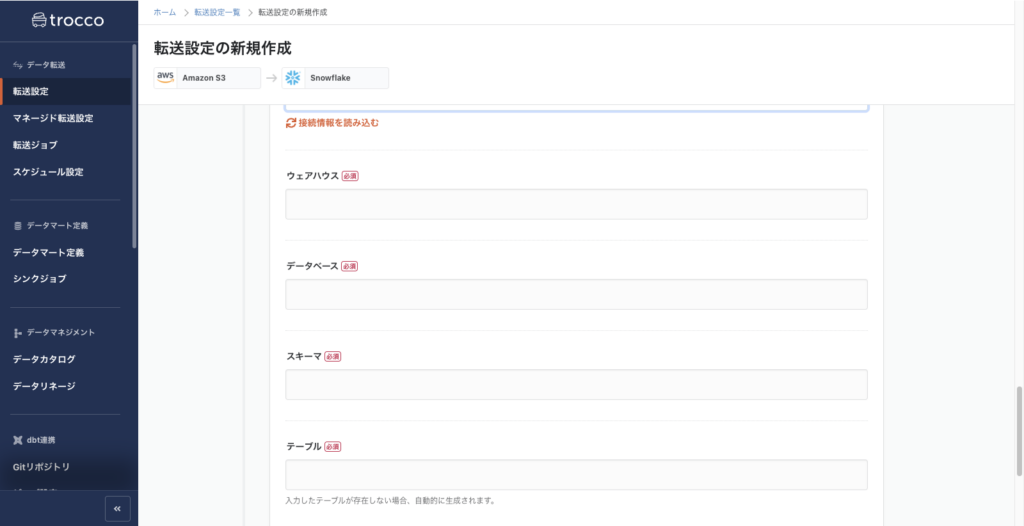Click ホーム breadcrumb link
1024x526 pixels.
pyautogui.click(x=165, y=12)
